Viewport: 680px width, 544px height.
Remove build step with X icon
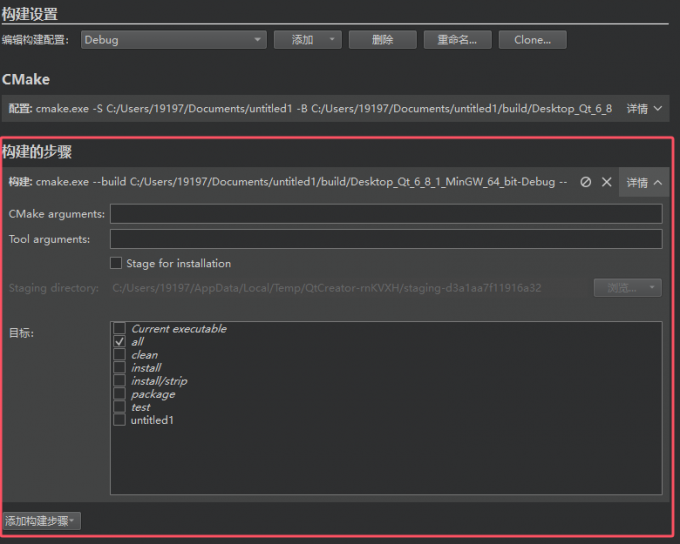pos(606,182)
